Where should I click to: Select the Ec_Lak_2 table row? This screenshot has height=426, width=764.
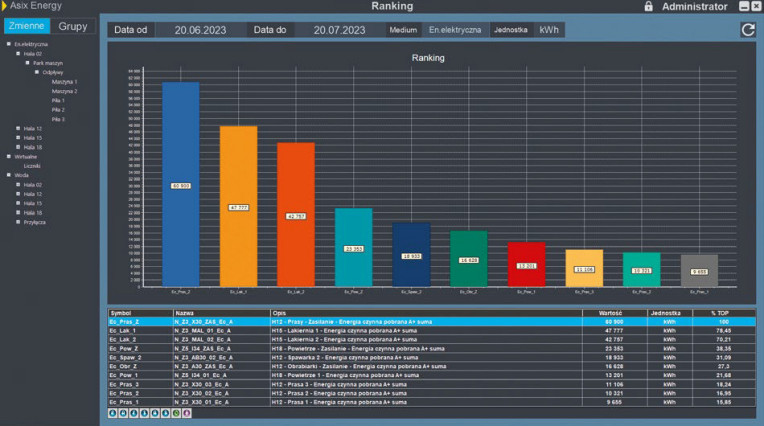tap(432, 340)
